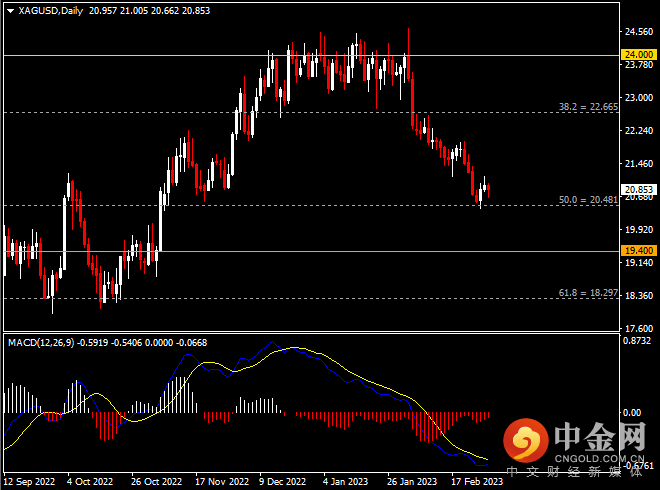The image size is (660, 490).
Task: Select the yellow 19.400 price level tag
Action: click(x=637, y=250)
